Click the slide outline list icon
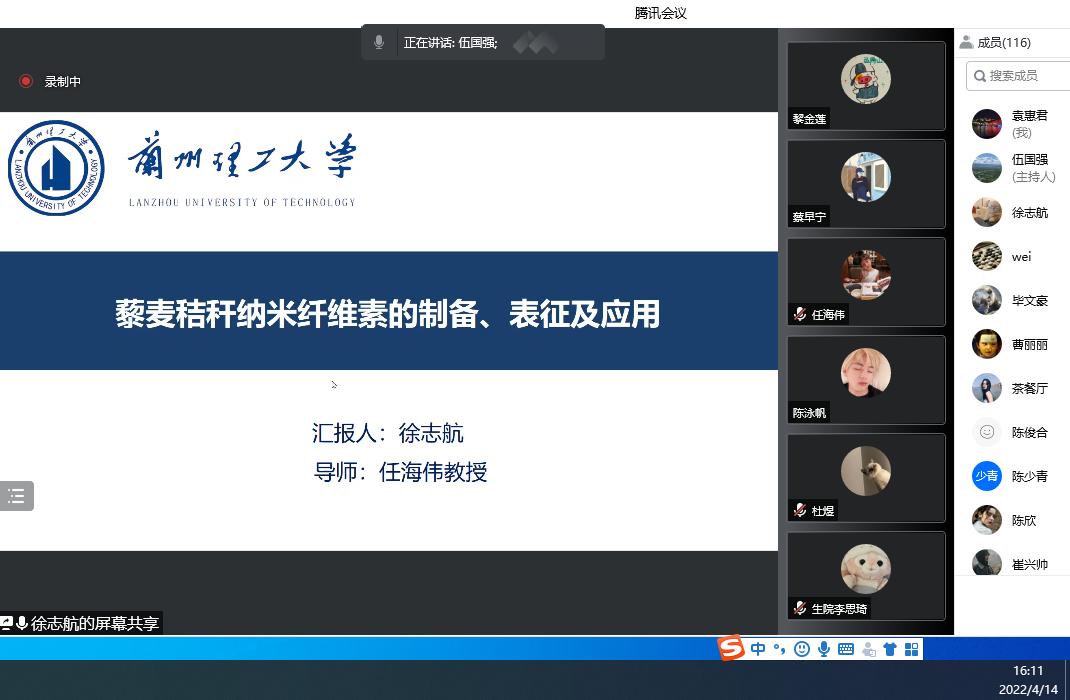 [x=16, y=496]
